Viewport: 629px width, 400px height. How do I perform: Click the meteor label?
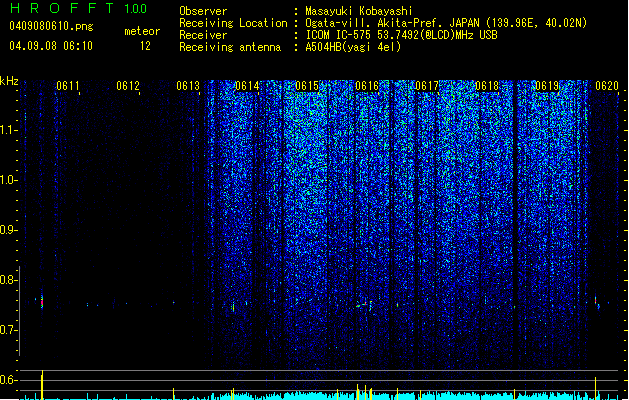click(x=142, y=31)
